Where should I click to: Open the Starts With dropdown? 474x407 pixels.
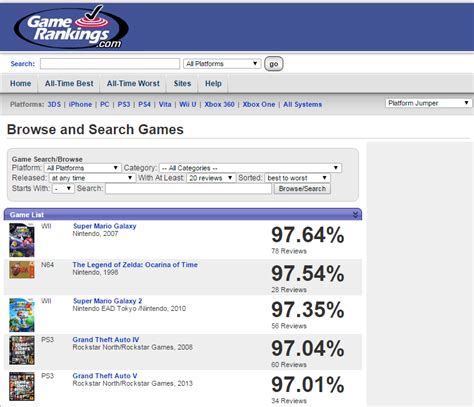click(x=63, y=189)
